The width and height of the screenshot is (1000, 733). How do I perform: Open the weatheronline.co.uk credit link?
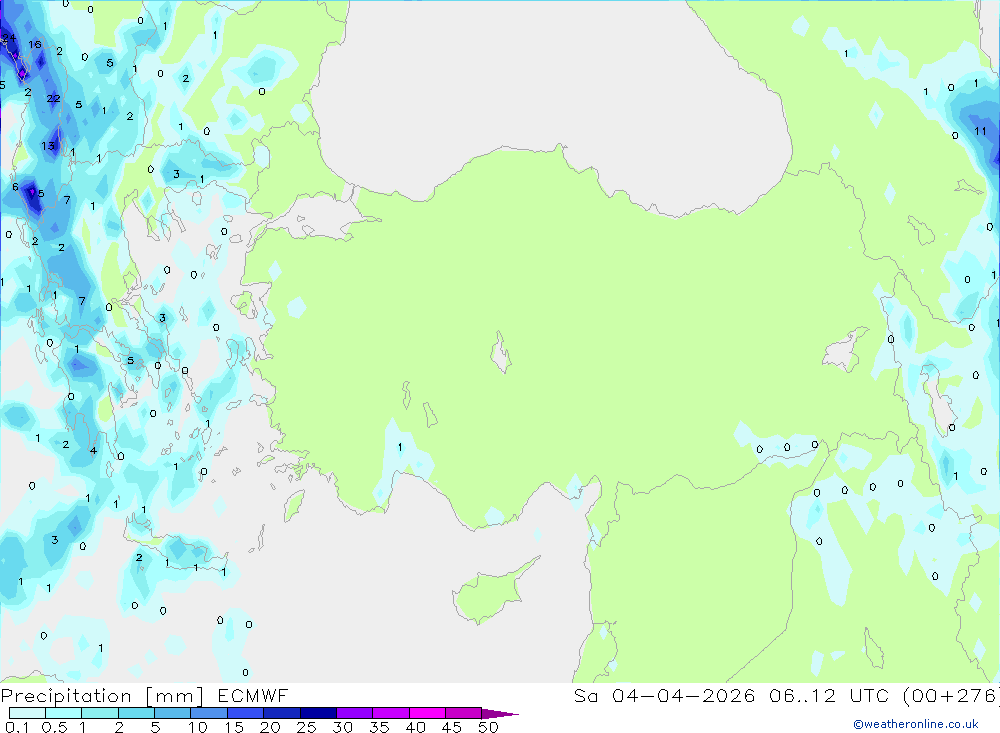916,724
